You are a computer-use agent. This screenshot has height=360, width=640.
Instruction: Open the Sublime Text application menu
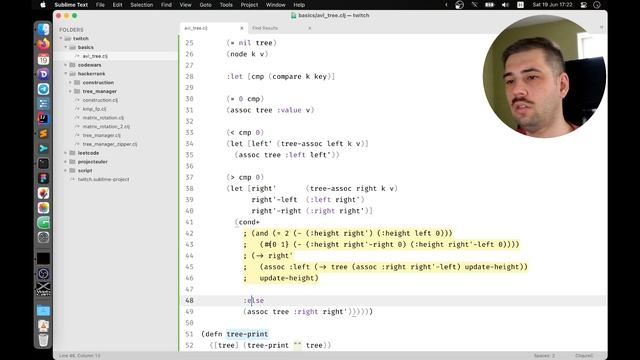tap(71, 5)
